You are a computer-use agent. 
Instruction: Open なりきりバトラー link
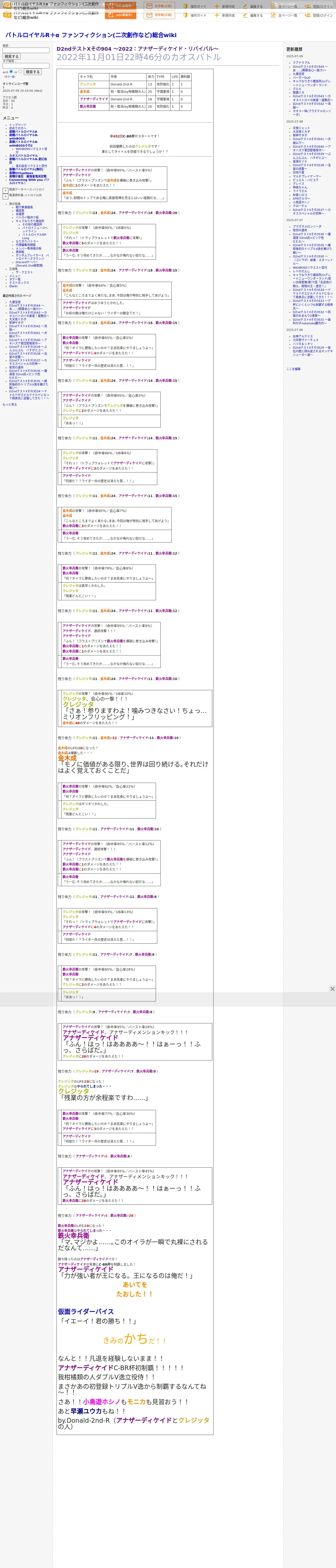27,242
